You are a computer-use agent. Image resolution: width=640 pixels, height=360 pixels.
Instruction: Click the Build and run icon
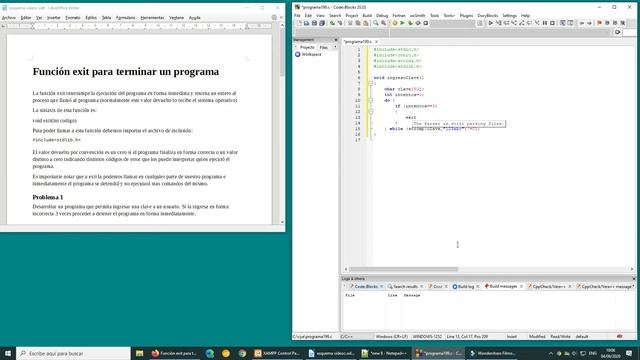point(410,23)
